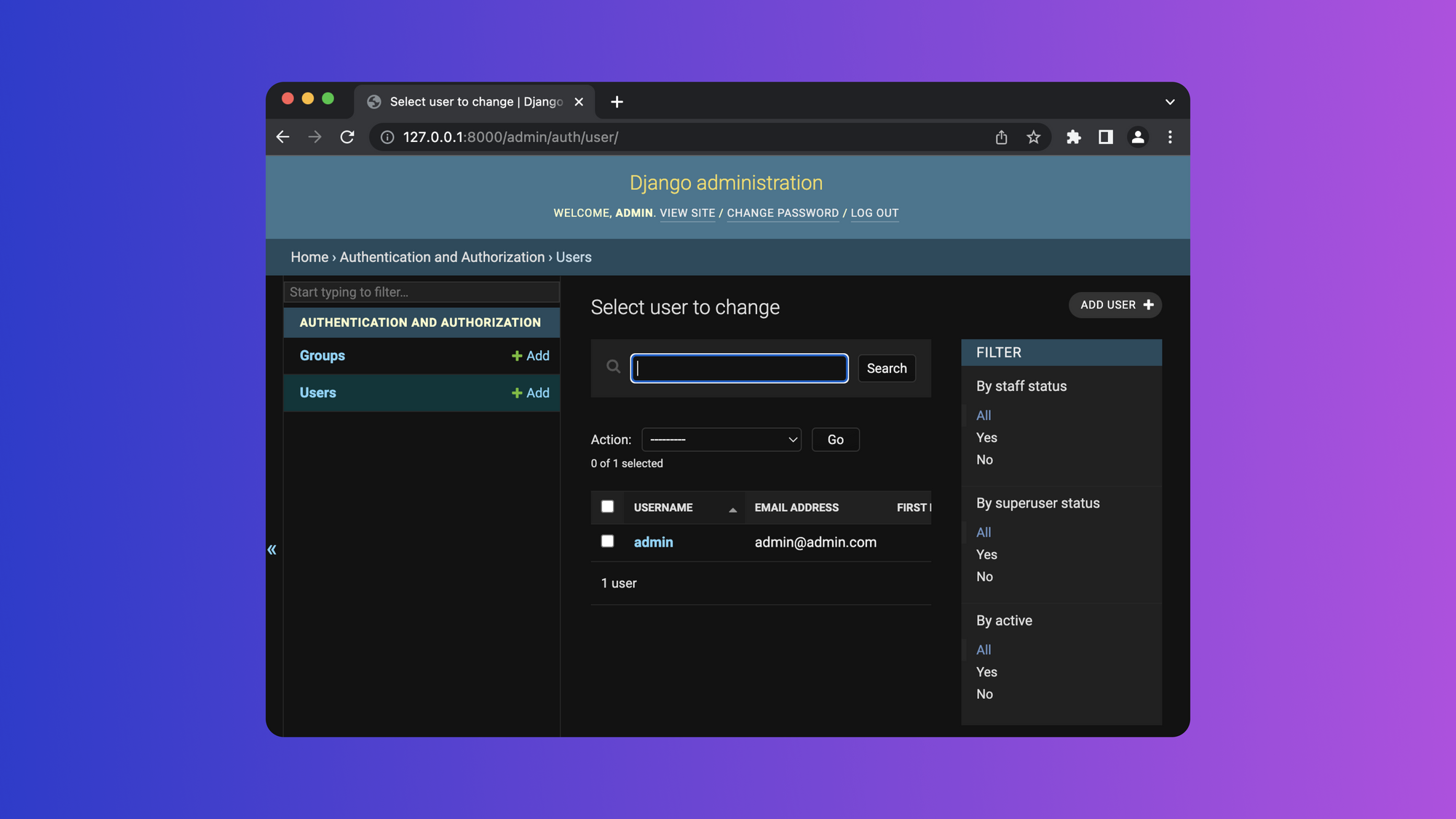This screenshot has width=1456, height=819.
Task: Open the admin user link
Action: 653,542
